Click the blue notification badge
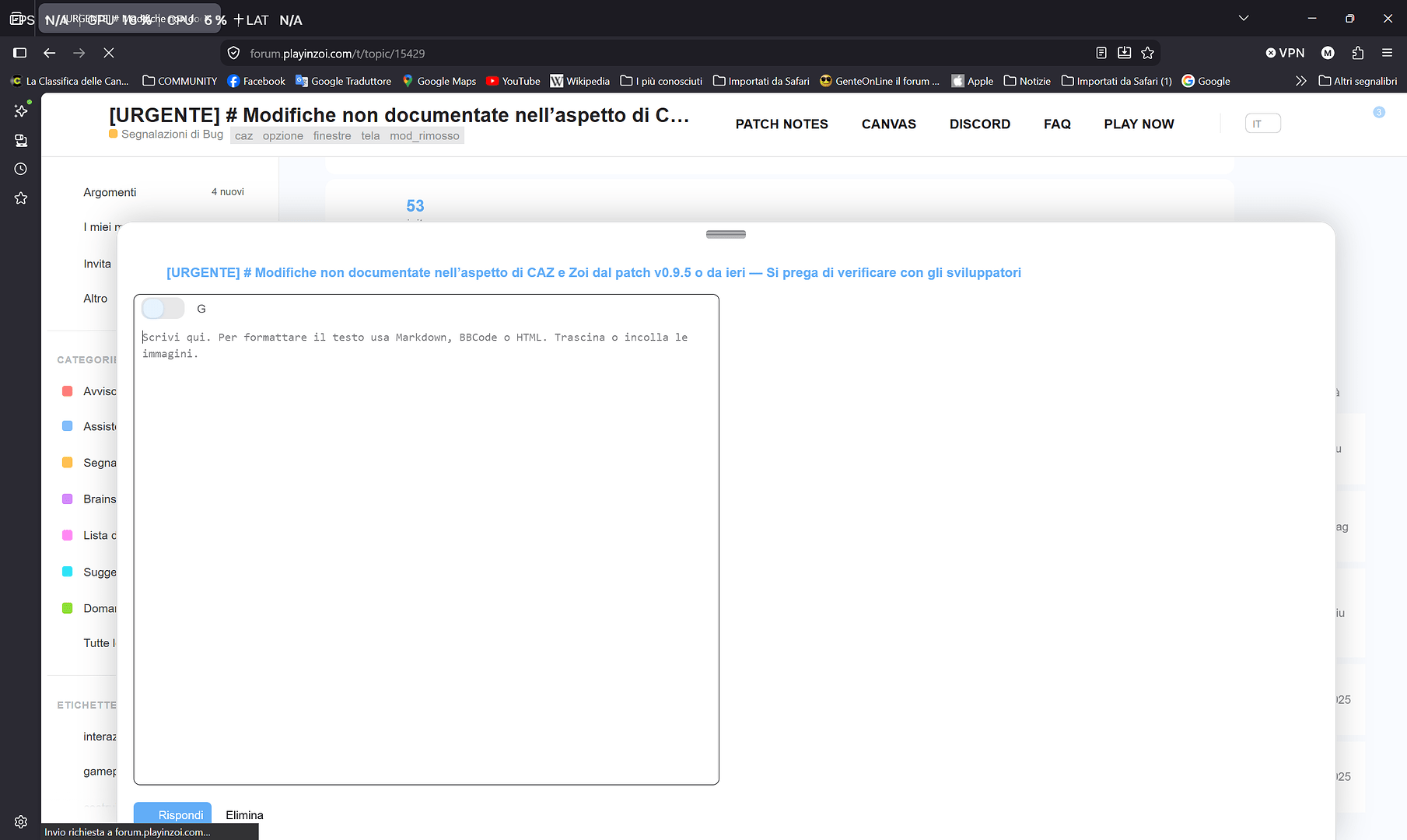Viewport: 1407px width, 840px height. (x=1379, y=112)
